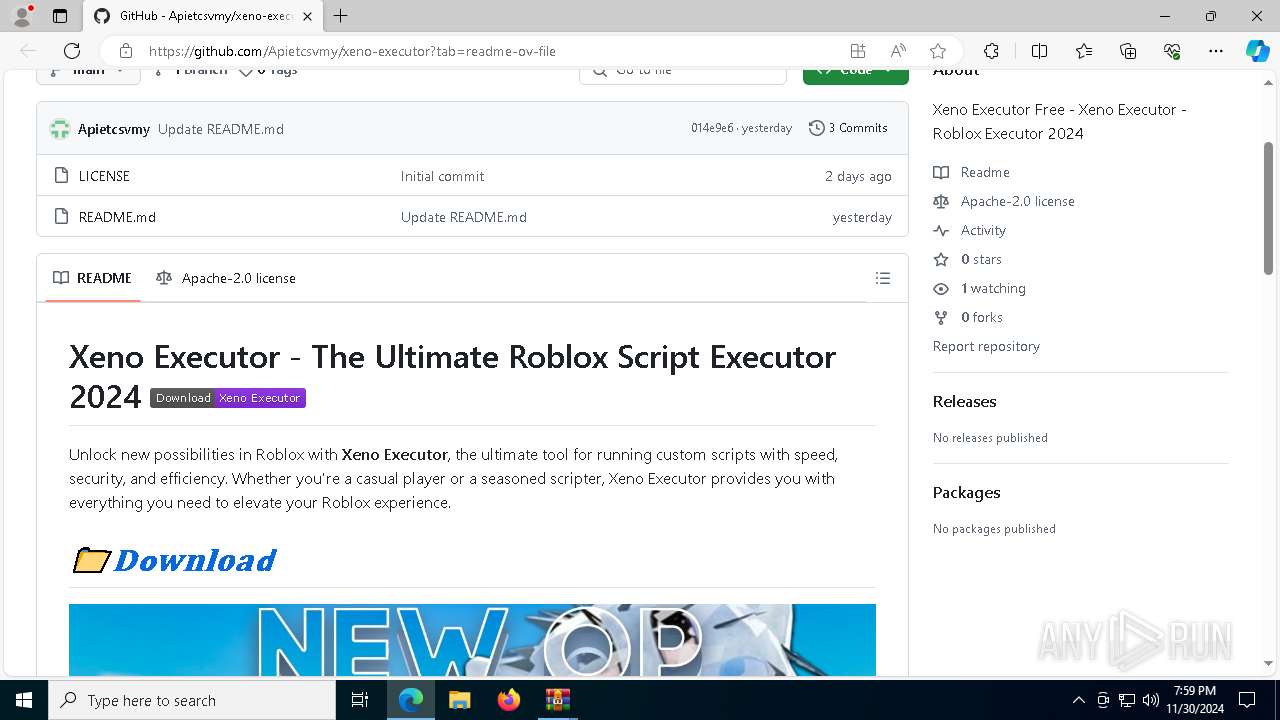Open the Windows Start menu
1280x720 pixels.
point(24,700)
